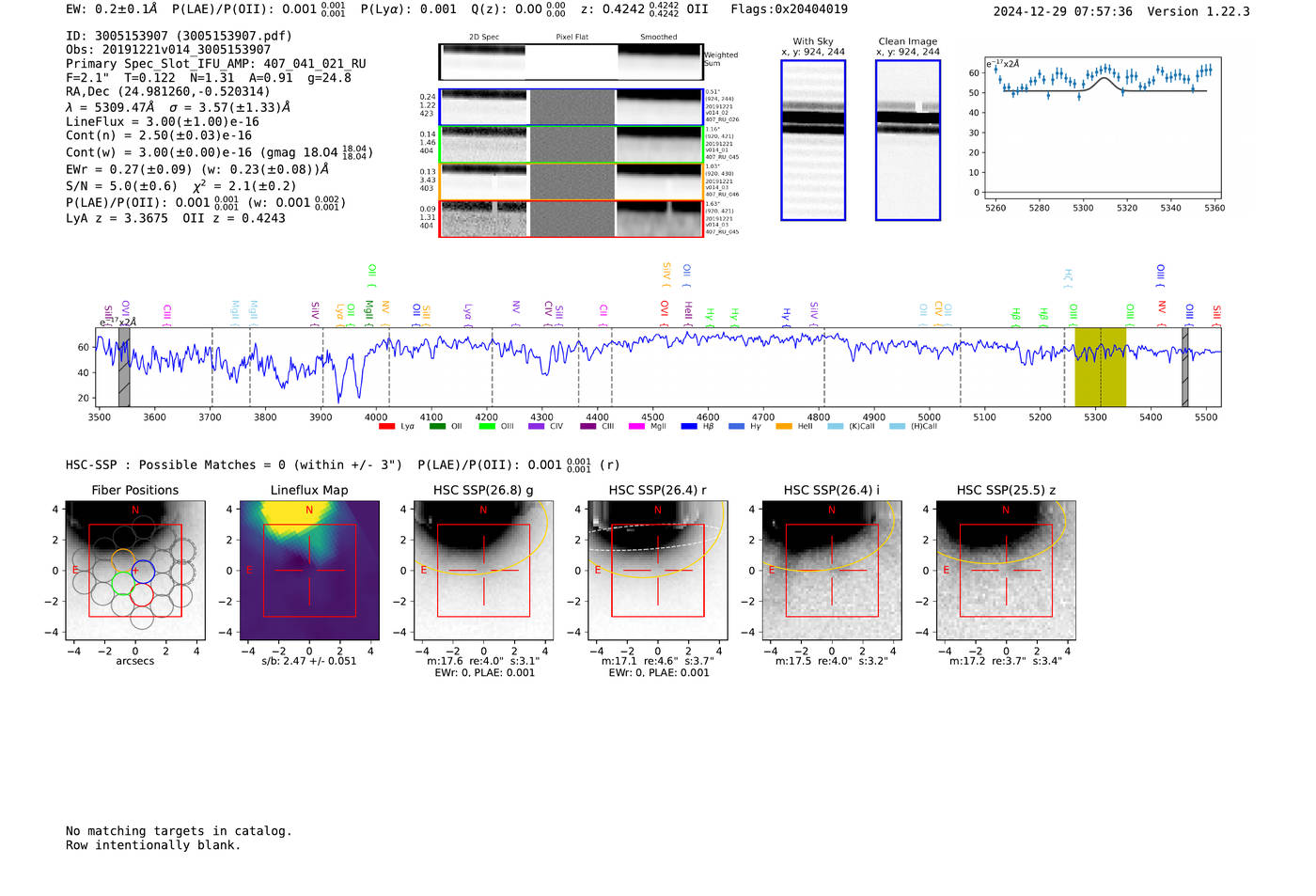
Task: Click the green fiber circle in Fiber Positions
Action: pyautogui.click(x=123, y=583)
